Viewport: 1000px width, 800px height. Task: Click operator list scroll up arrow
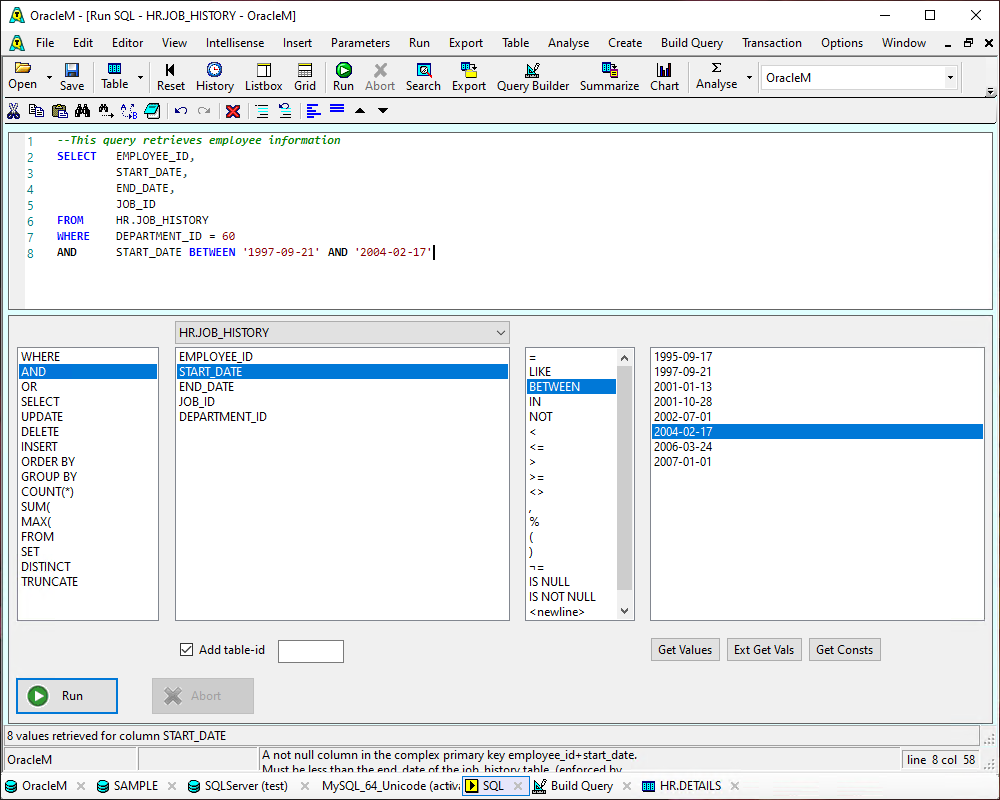click(x=624, y=358)
